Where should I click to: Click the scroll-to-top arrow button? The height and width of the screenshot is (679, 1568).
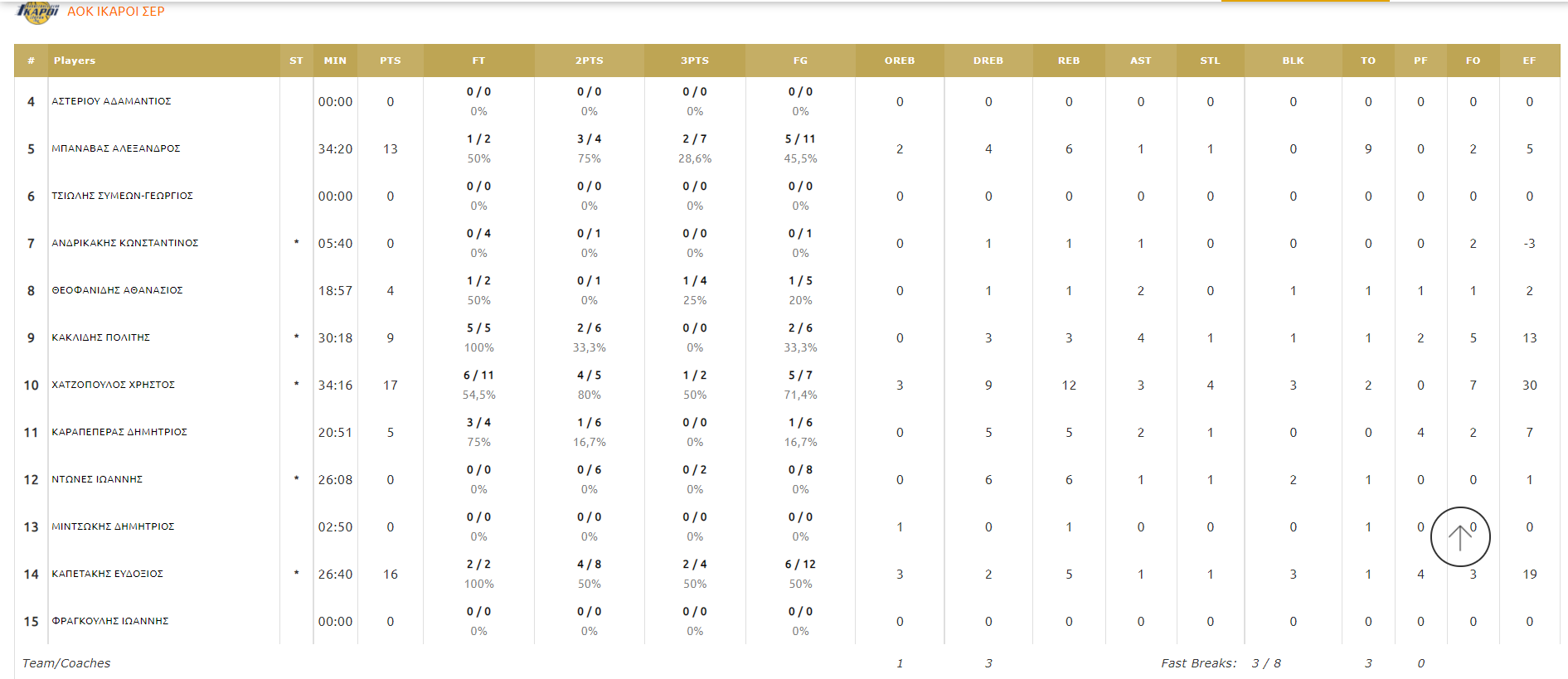[x=1459, y=536]
